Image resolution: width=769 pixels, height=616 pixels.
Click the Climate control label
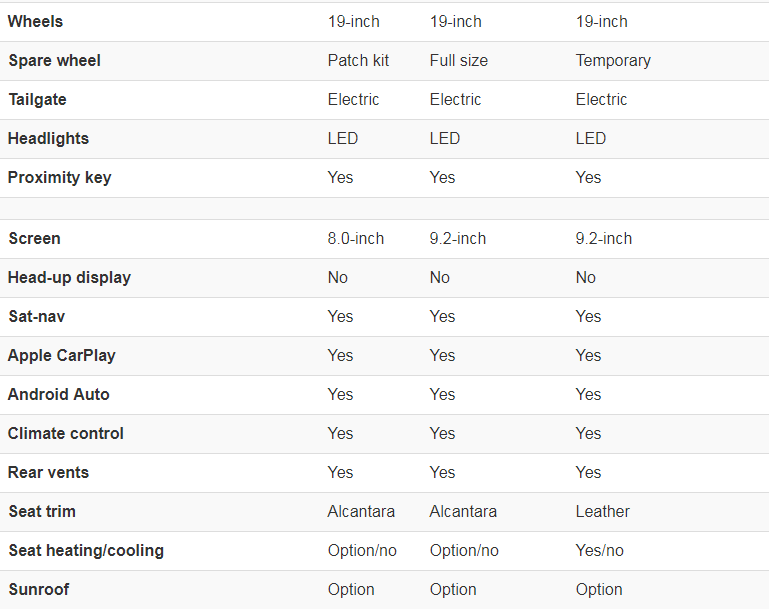point(65,434)
